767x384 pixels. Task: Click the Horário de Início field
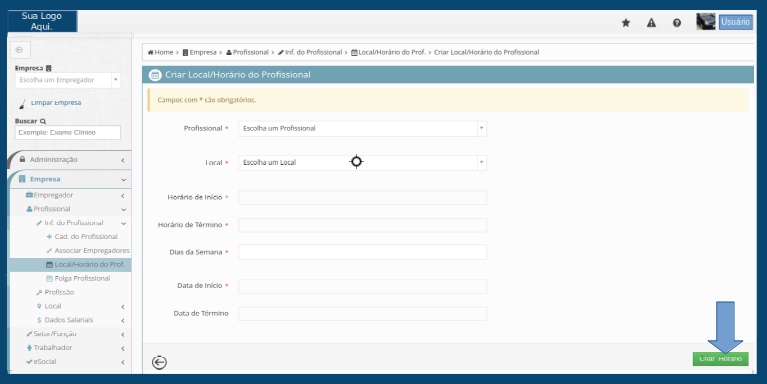pos(362,198)
